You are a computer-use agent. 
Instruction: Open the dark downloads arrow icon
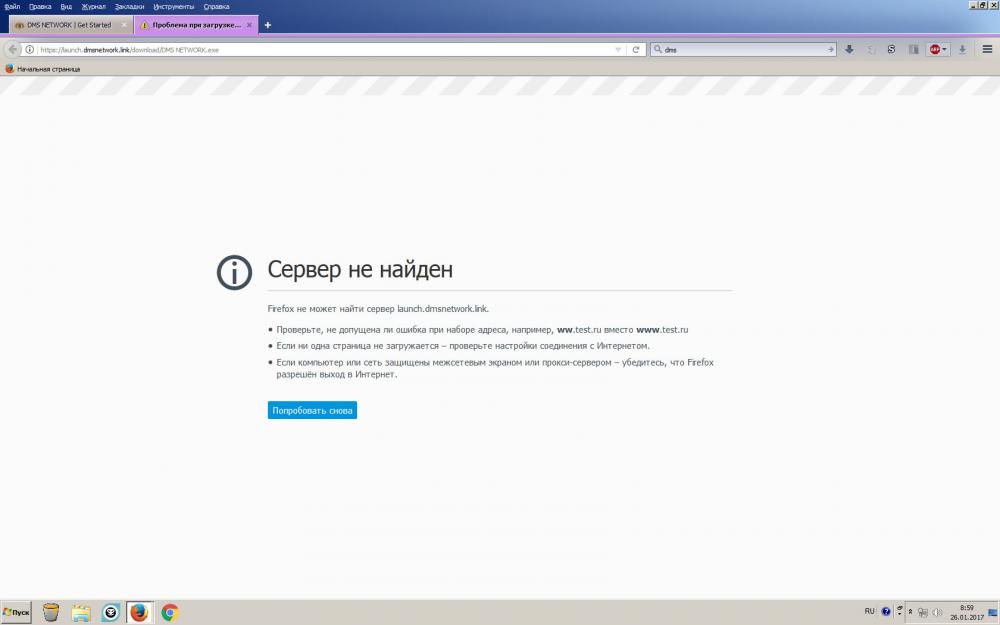click(x=849, y=49)
